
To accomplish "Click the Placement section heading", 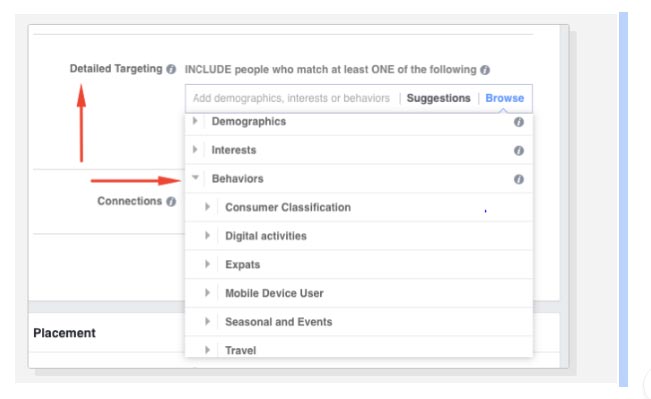I will coord(64,333).
